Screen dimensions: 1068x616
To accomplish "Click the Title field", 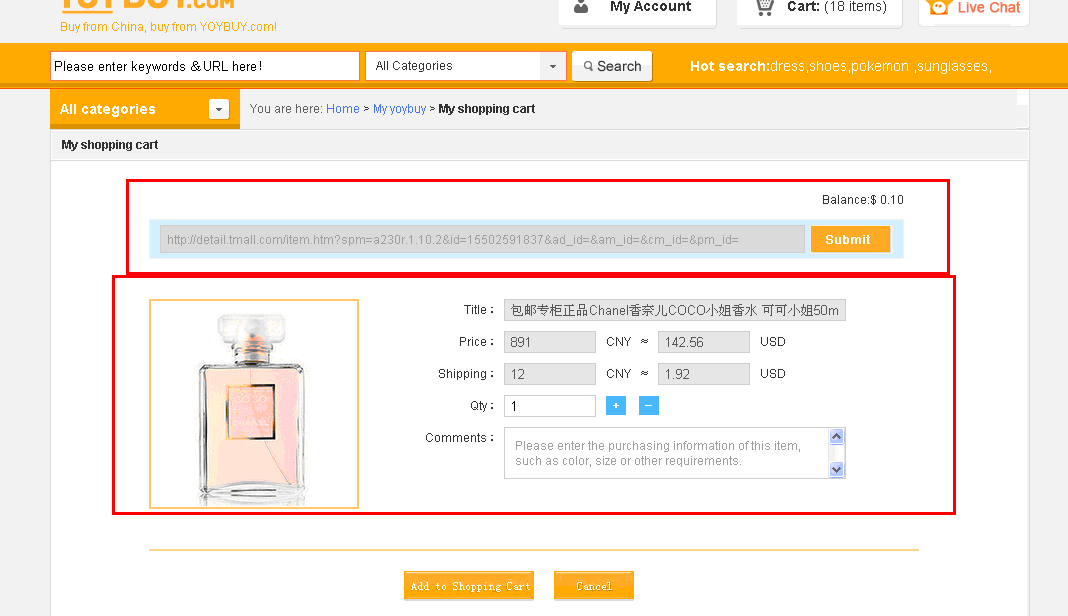I will click(674, 310).
